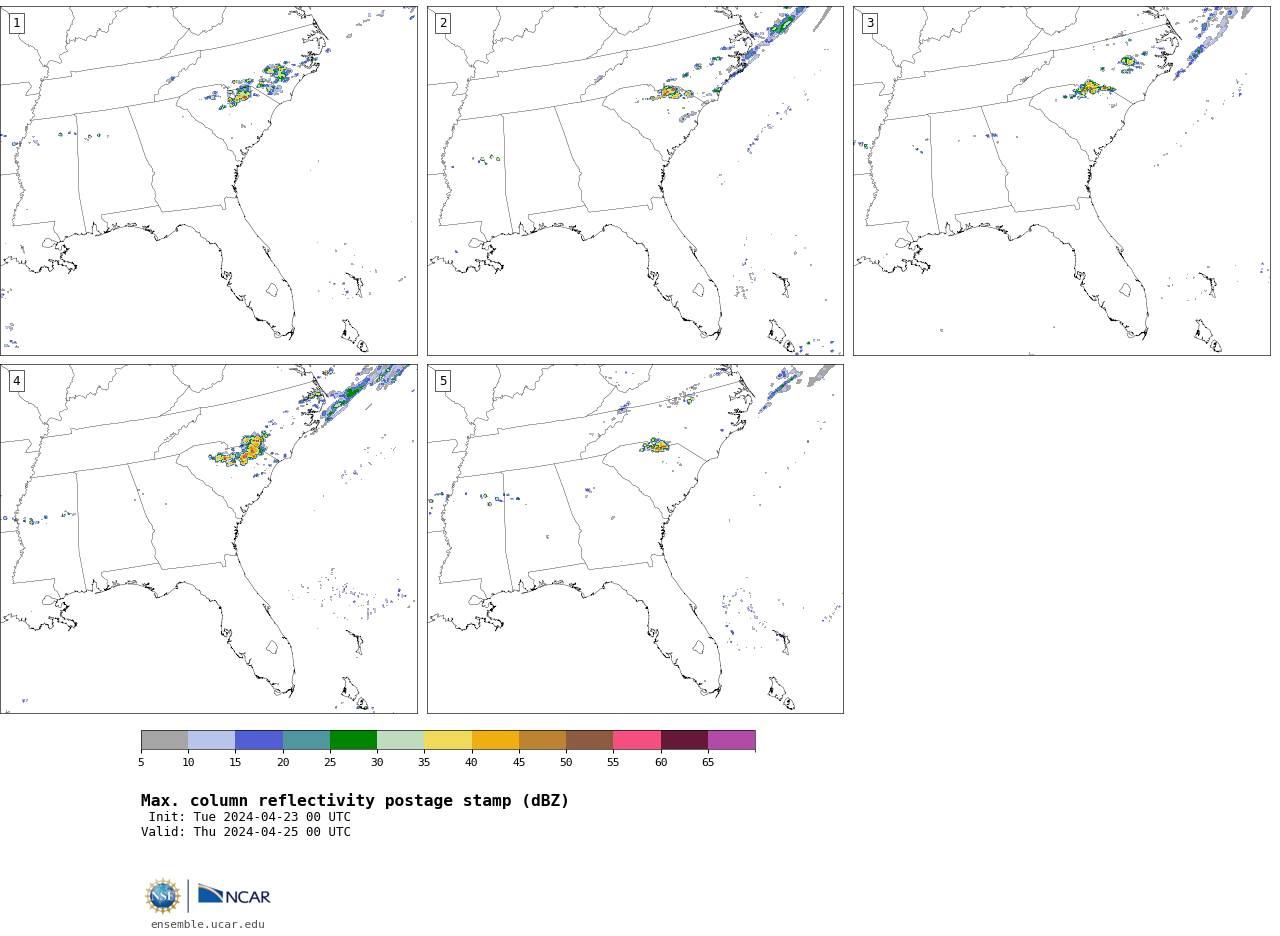
Task: Open ensemble member 2 reflectivity map
Action: point(635,181)
